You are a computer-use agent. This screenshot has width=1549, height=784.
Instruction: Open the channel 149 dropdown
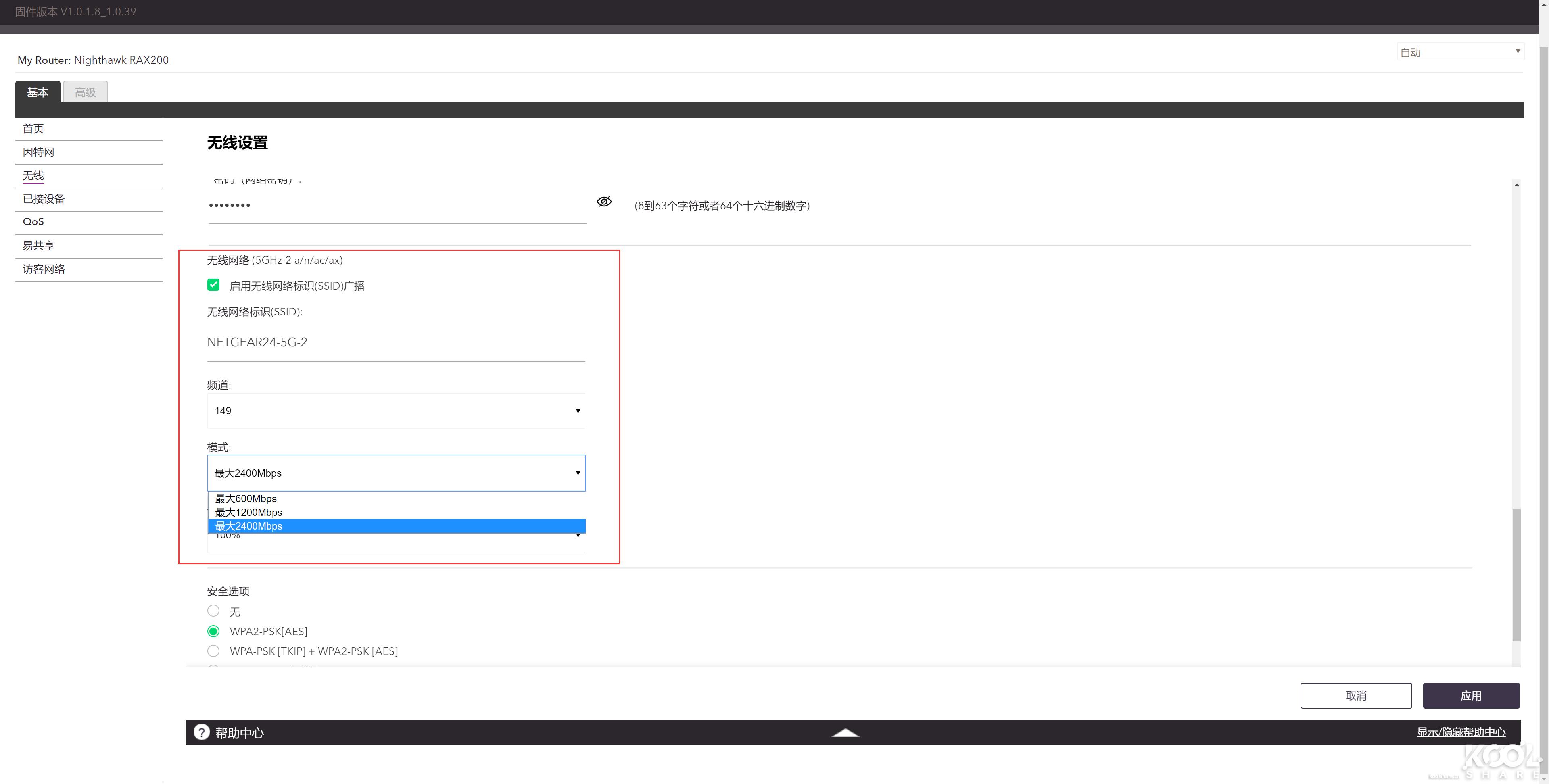pyautogui.click(x=396, y=411)
